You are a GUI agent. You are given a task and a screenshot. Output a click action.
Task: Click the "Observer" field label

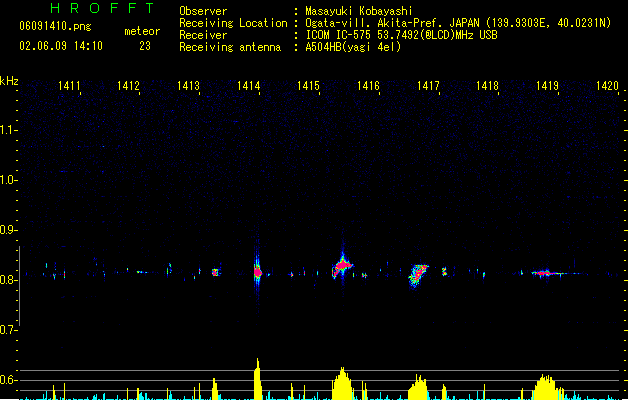coord(203,11)
